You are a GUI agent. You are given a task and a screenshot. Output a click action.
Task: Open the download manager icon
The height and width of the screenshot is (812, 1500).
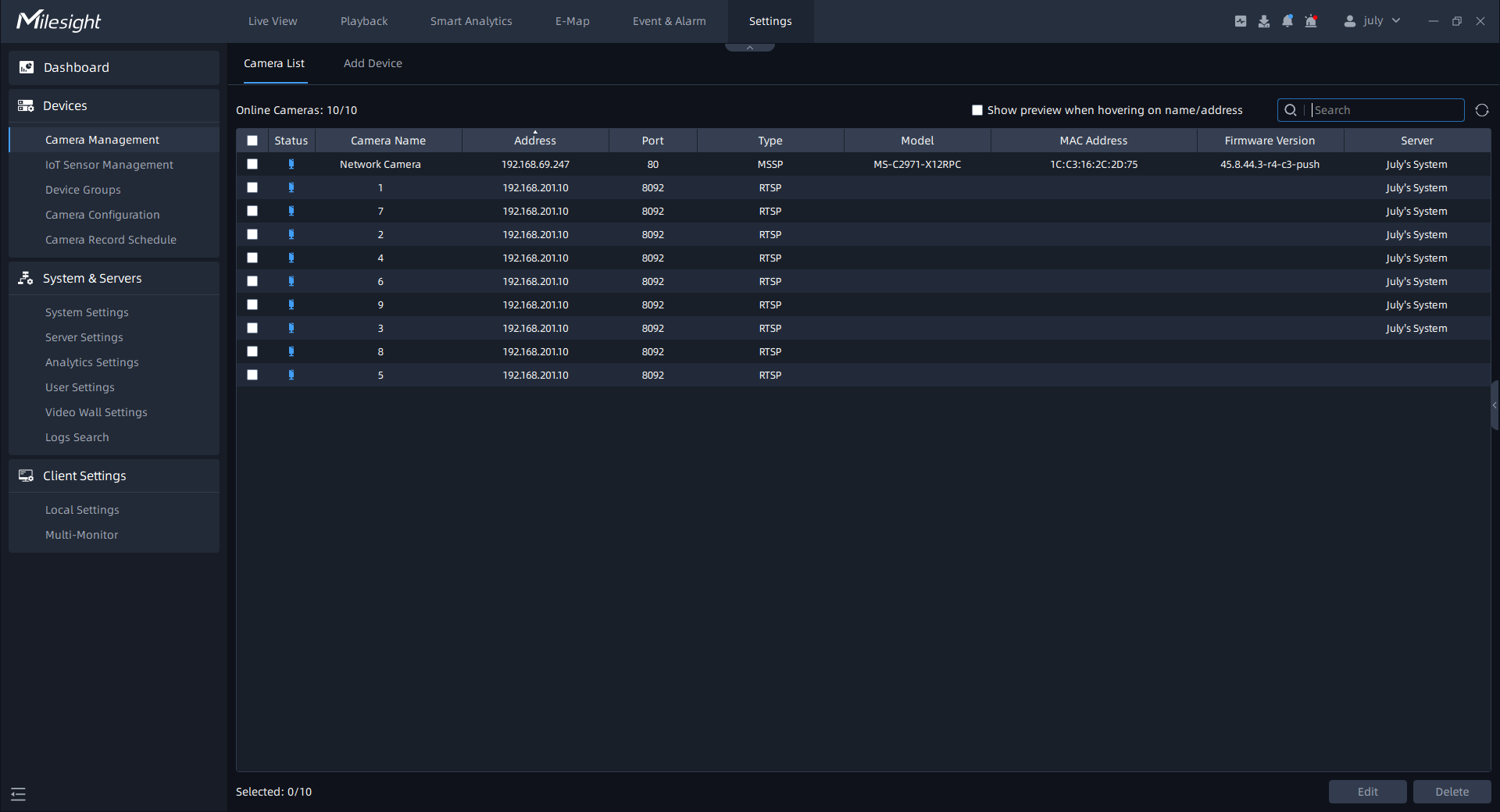(1263, 21)
